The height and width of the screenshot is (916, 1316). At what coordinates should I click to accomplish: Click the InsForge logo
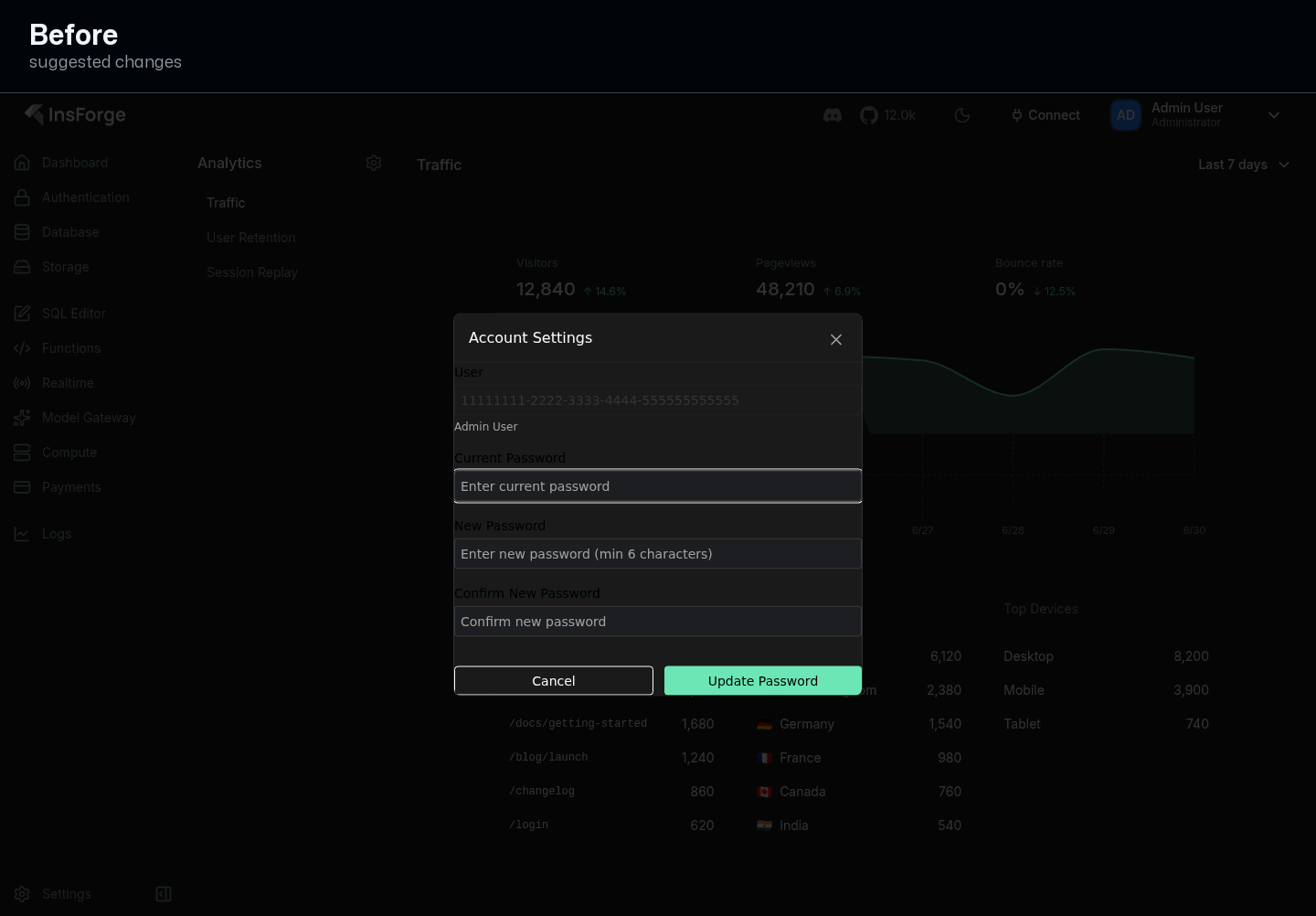(75, 115)
